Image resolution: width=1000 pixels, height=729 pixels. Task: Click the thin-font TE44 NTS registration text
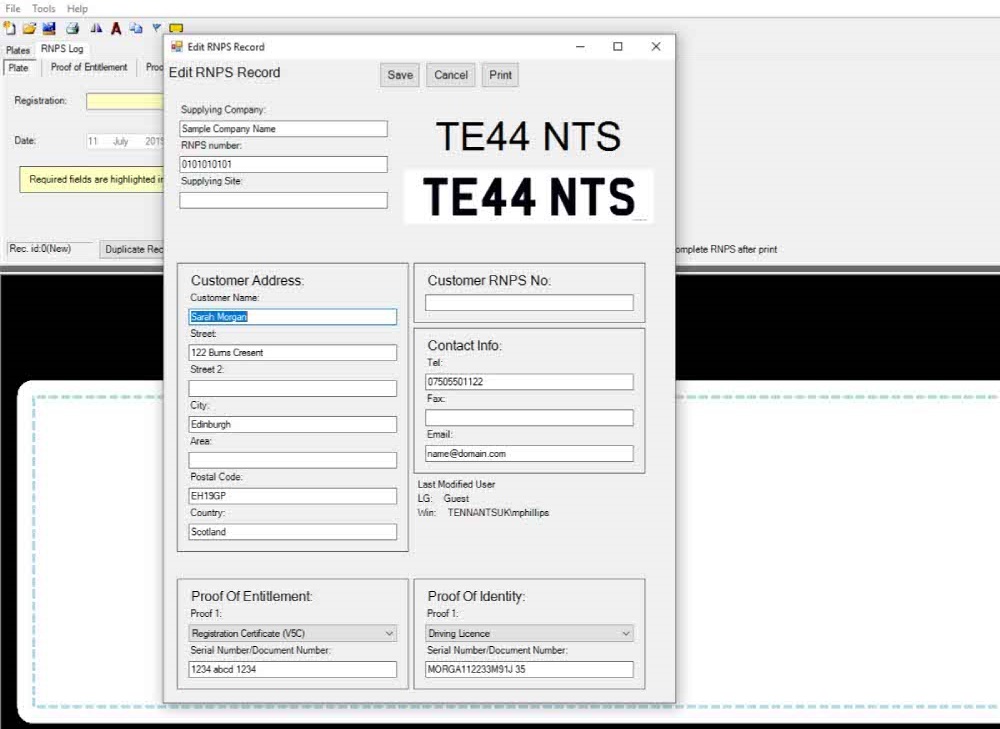pos(528,136)
